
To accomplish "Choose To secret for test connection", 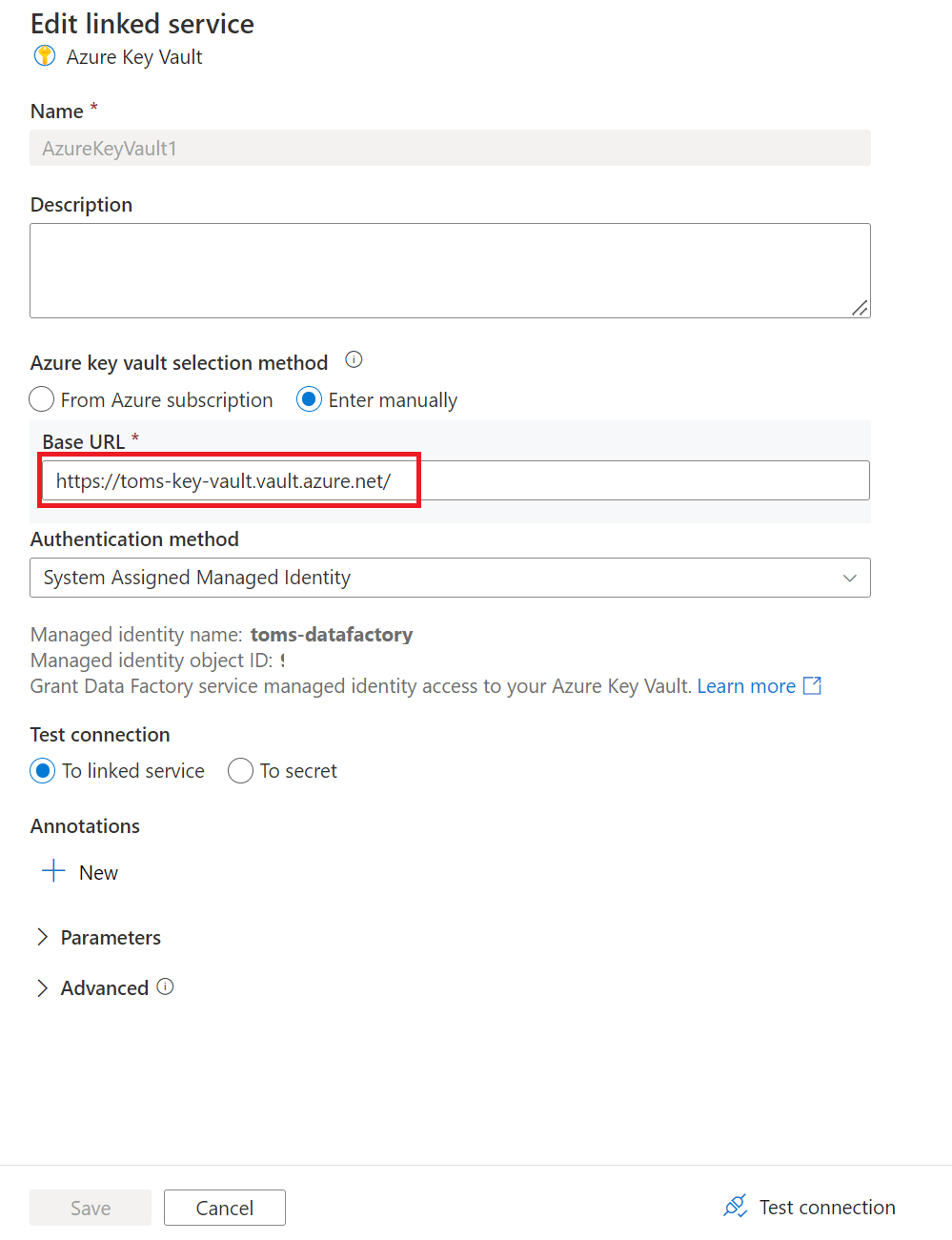I will pyautogui.click(x=240, y=770).
